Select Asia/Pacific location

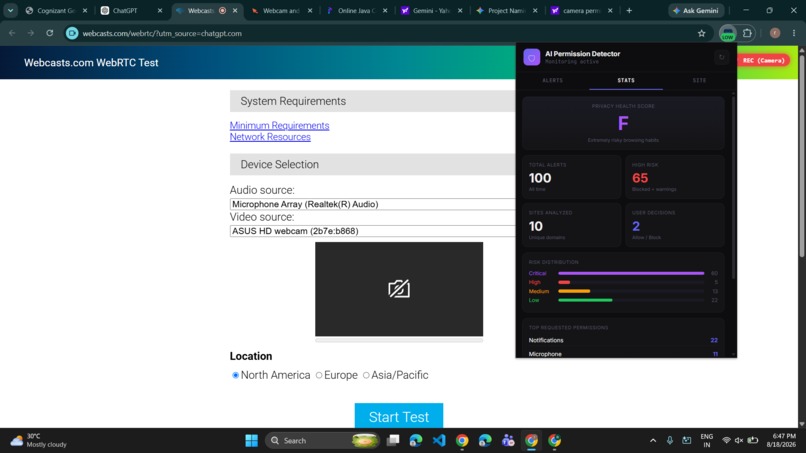[x=366, y=375]
